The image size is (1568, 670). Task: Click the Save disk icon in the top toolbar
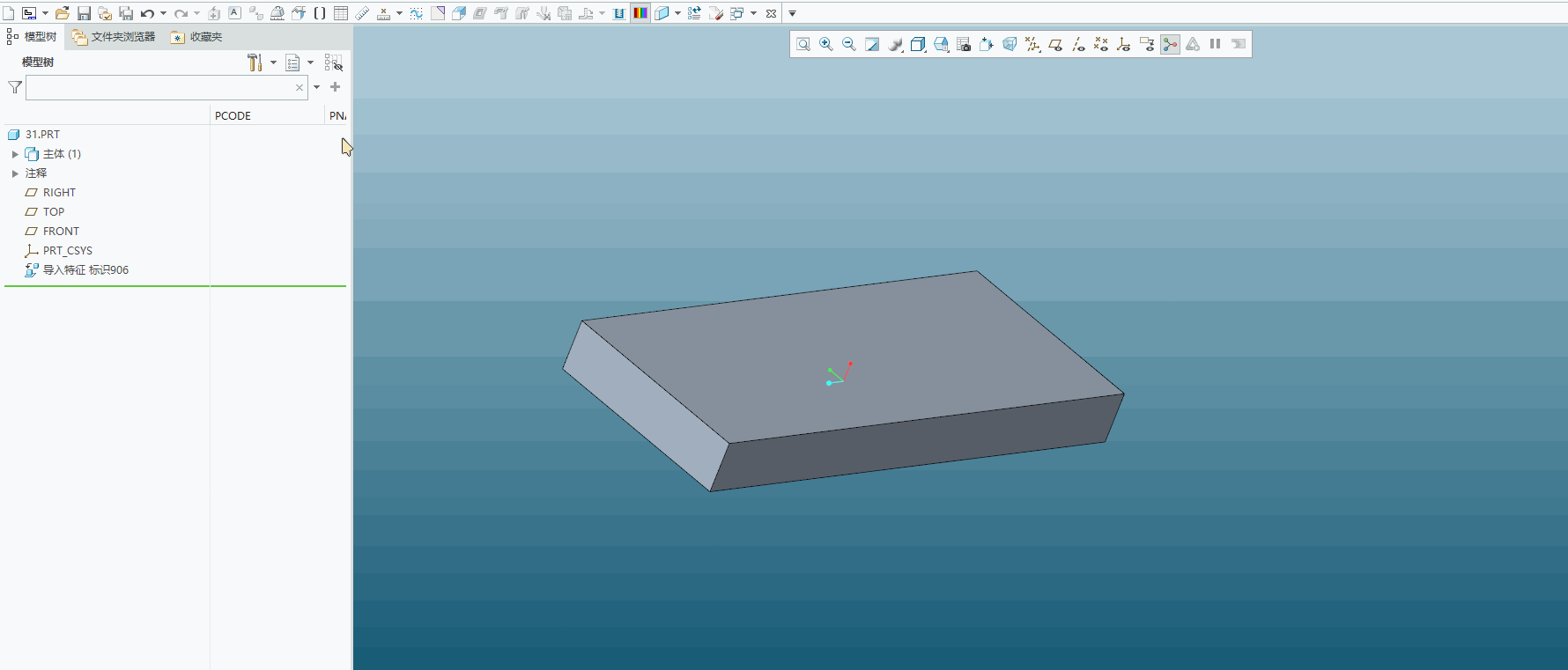84,13
